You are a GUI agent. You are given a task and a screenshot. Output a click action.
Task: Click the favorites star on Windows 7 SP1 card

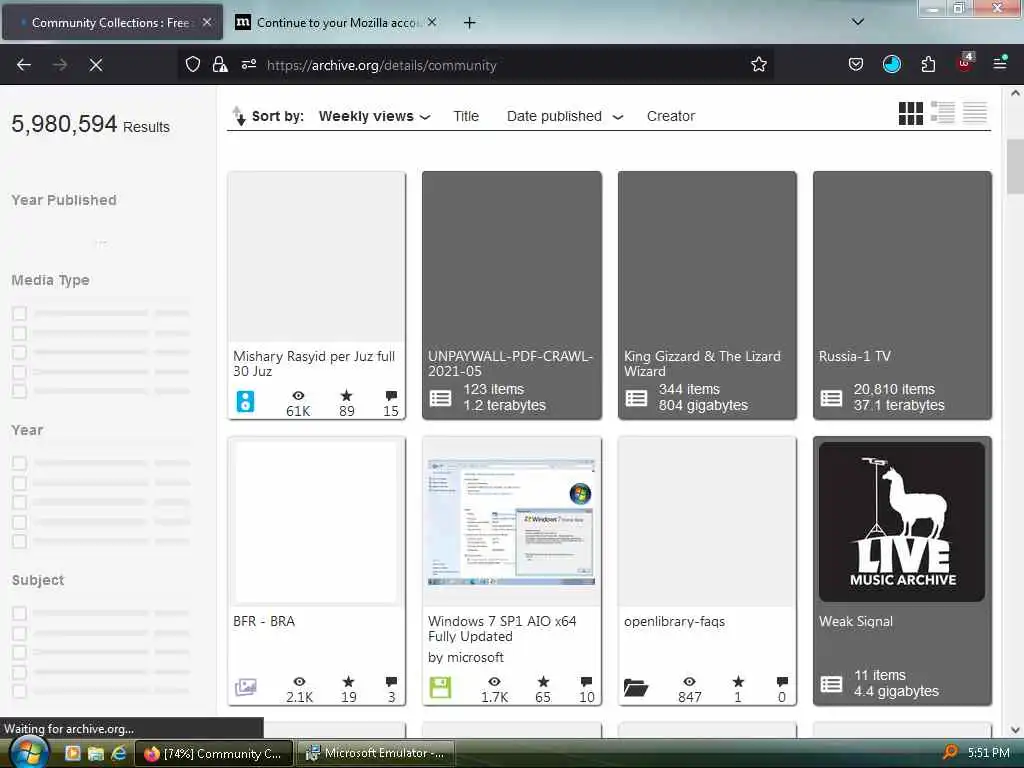[543, 681]
